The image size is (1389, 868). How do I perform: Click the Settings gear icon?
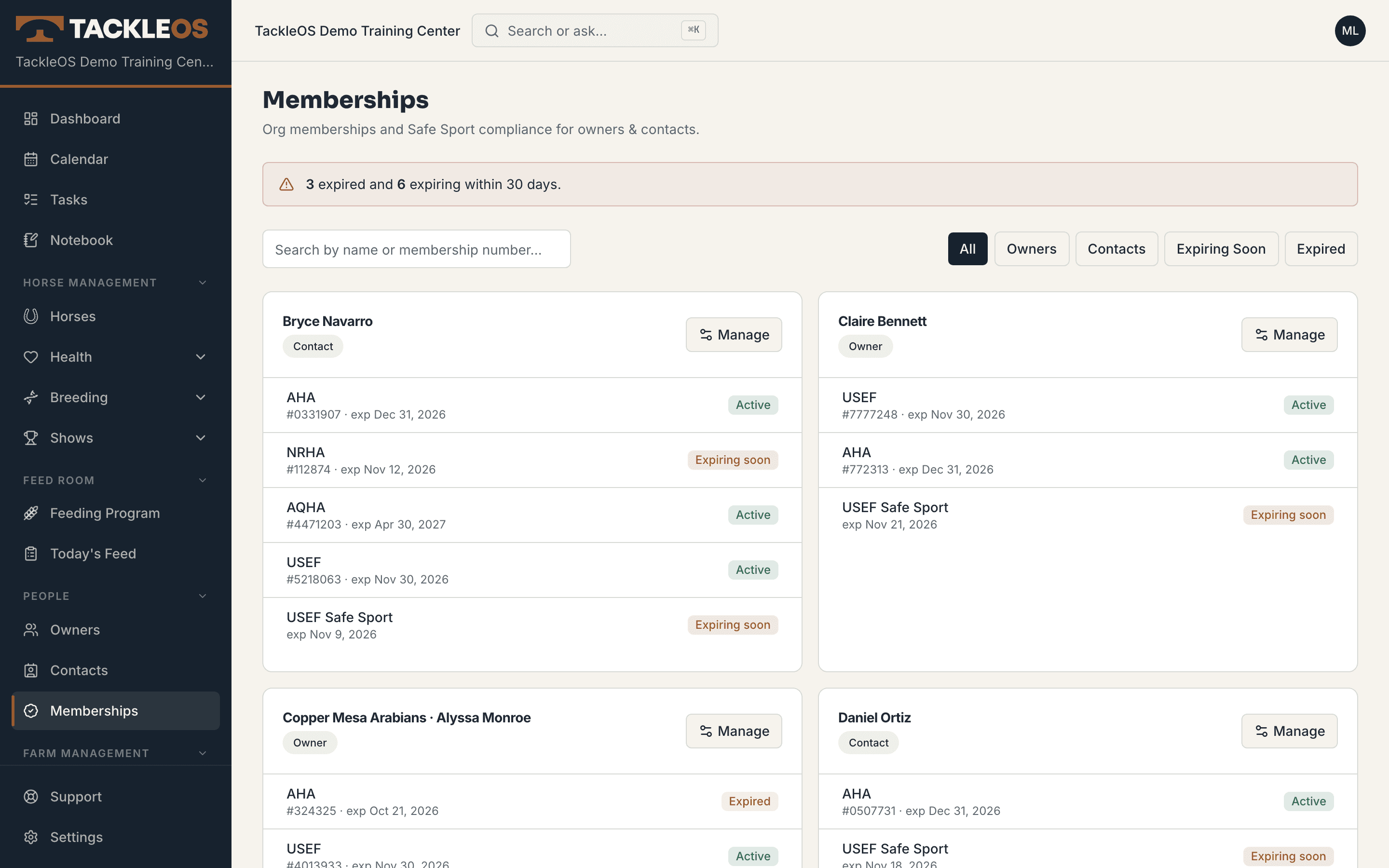[x=31, y=837]
